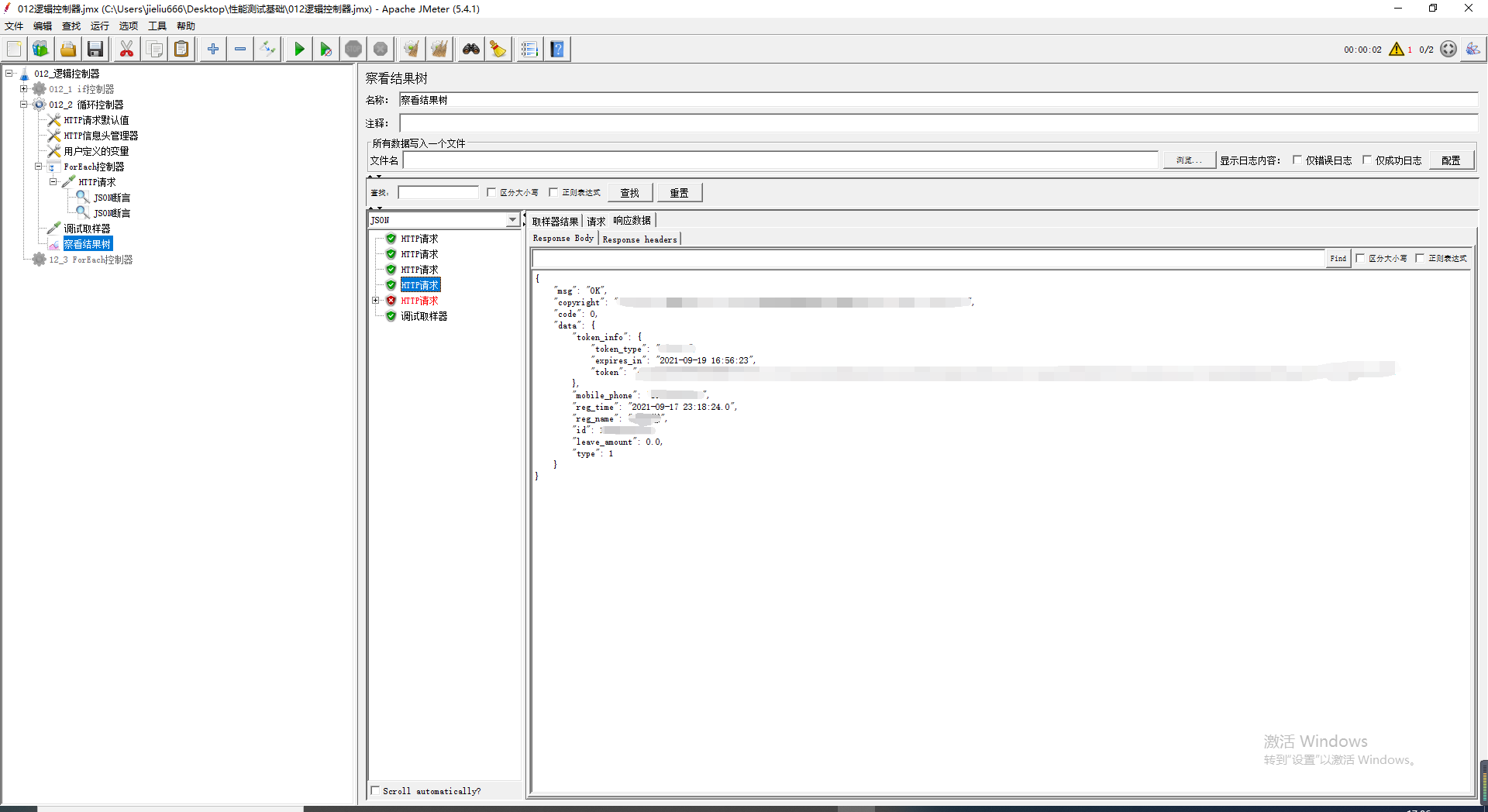This screenshot has height=812, width=1488.
Task: Switch to the Response Body tab
Action: pos(563,239)
